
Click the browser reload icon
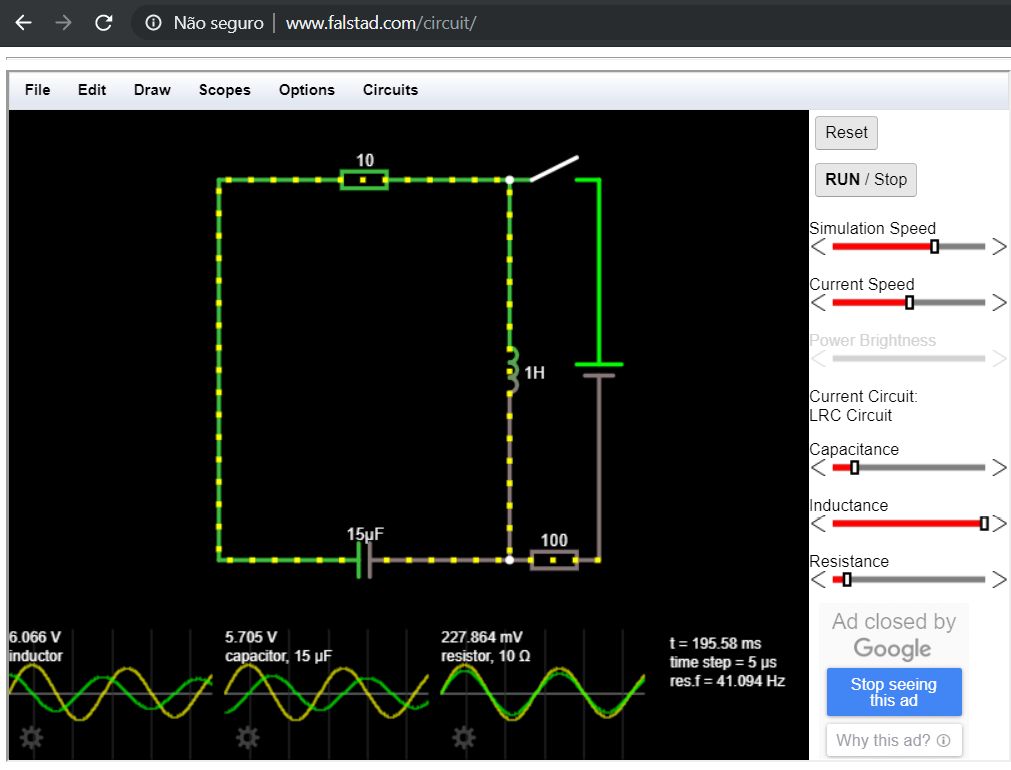103,23
